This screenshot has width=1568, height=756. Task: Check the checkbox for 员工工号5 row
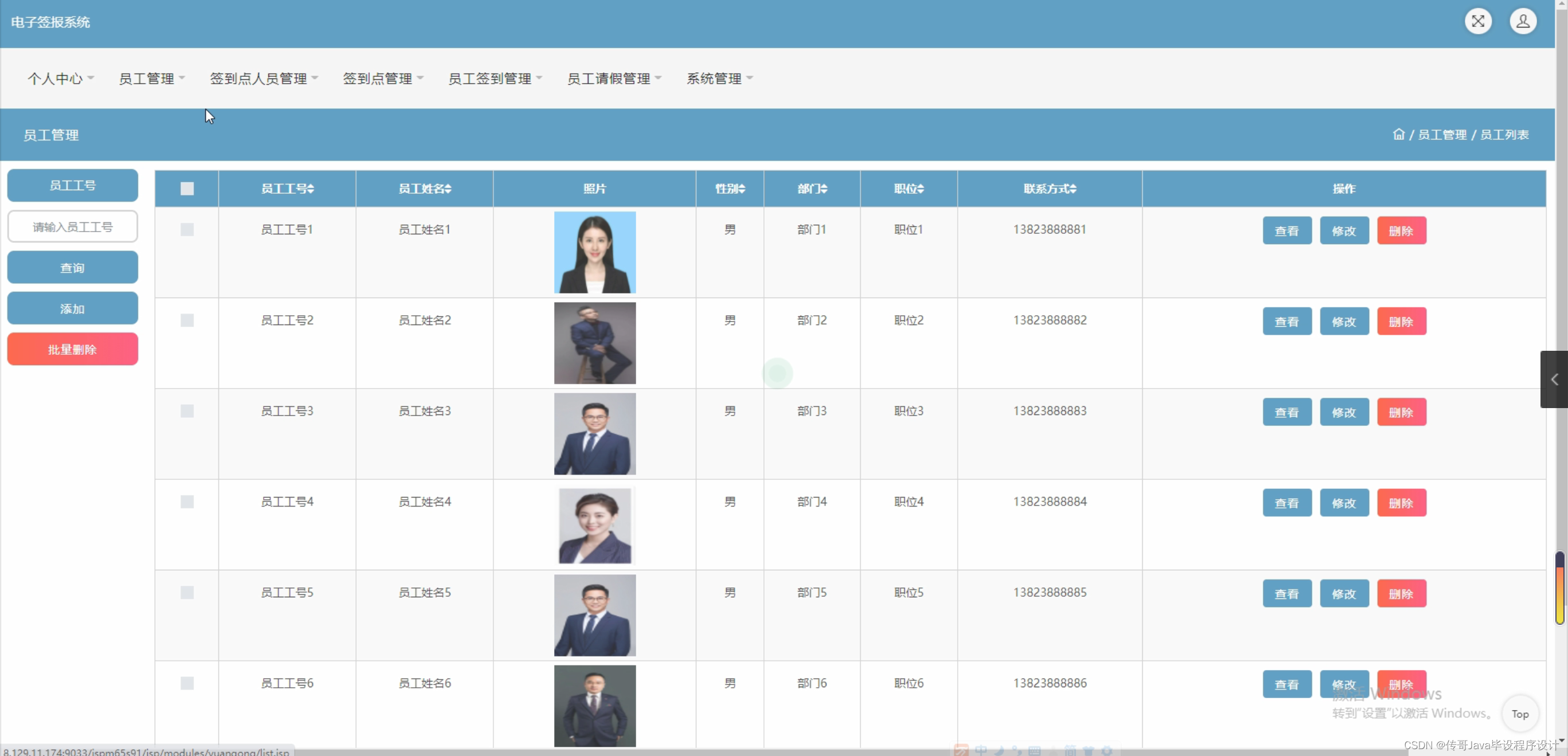186,593
